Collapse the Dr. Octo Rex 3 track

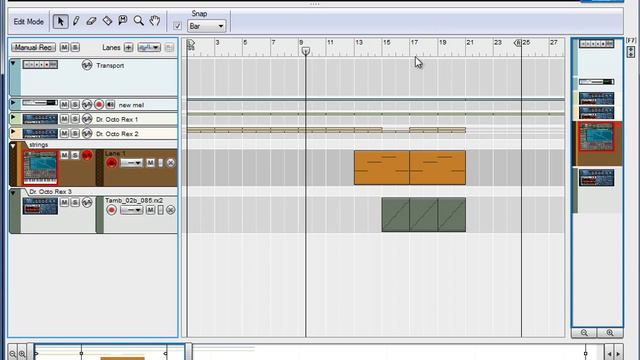click(13, 193)
